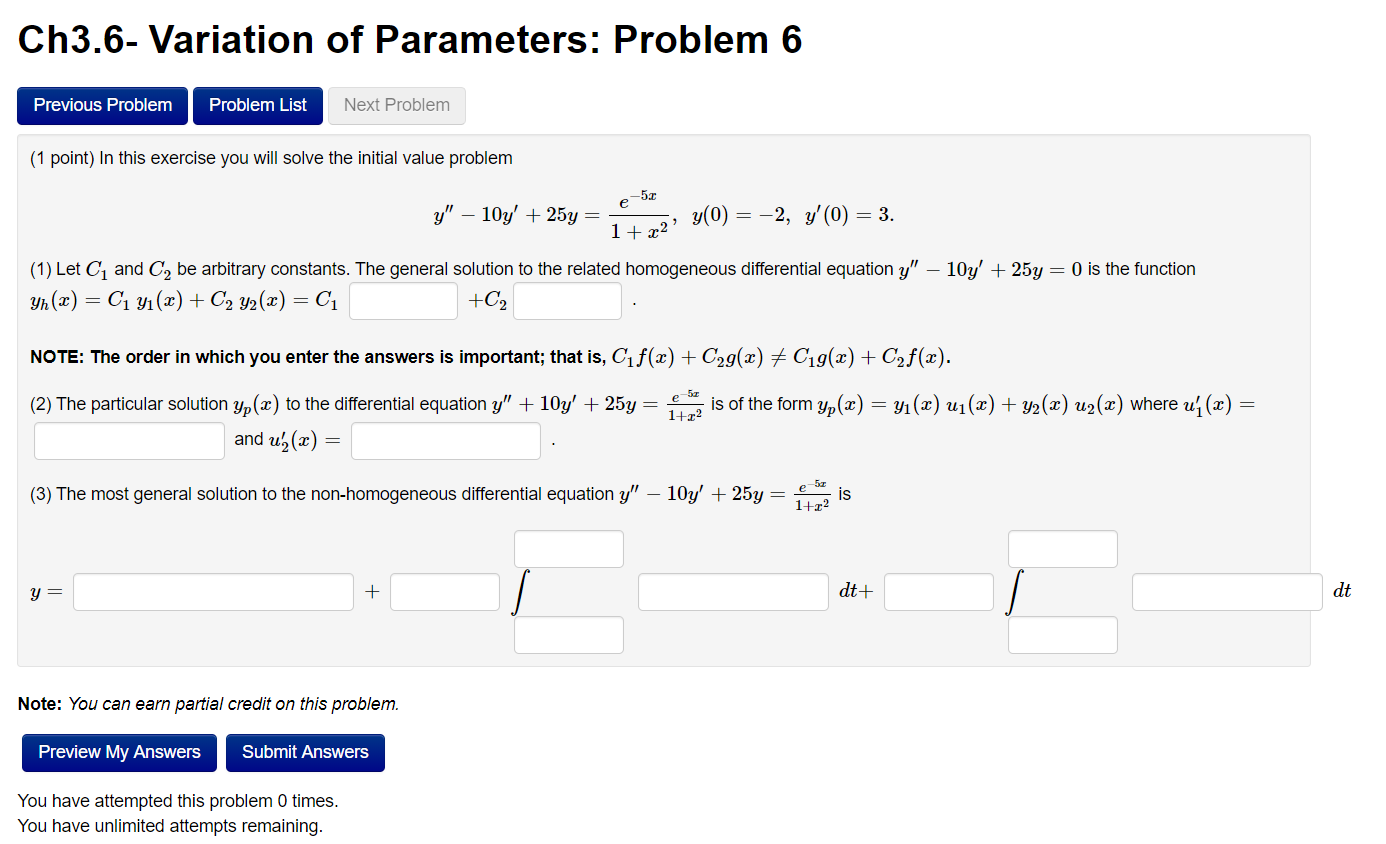Click Submit Answers
1386x844 pixels.
tap(305, 752)
